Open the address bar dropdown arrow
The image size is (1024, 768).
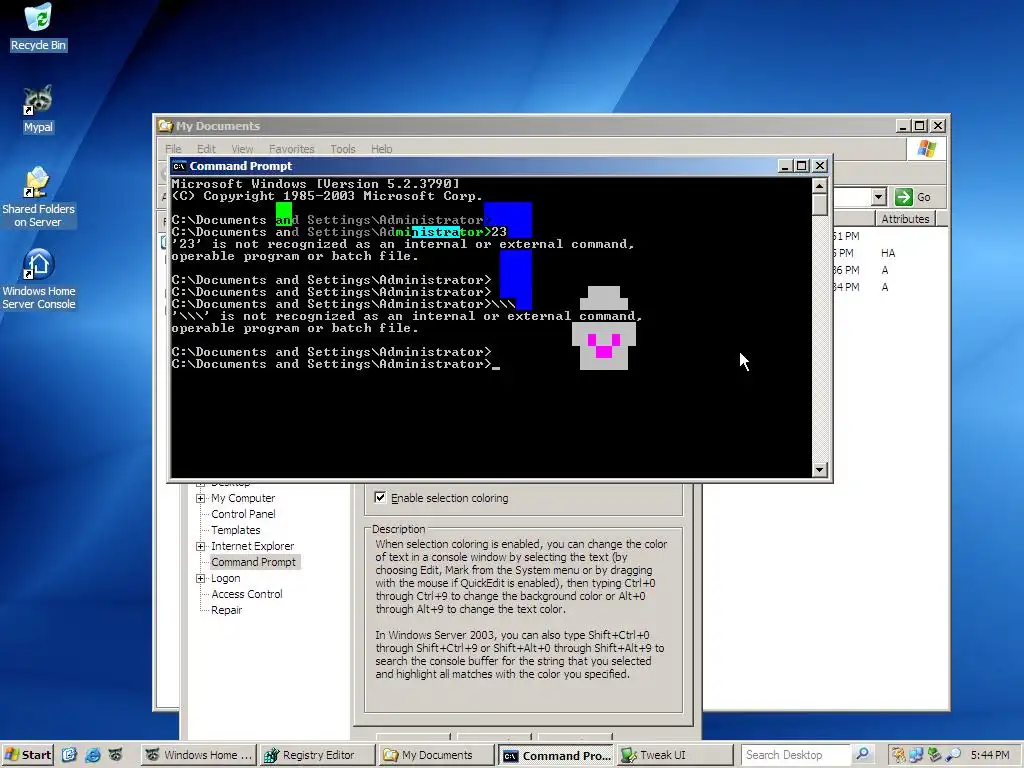[878, 197]
